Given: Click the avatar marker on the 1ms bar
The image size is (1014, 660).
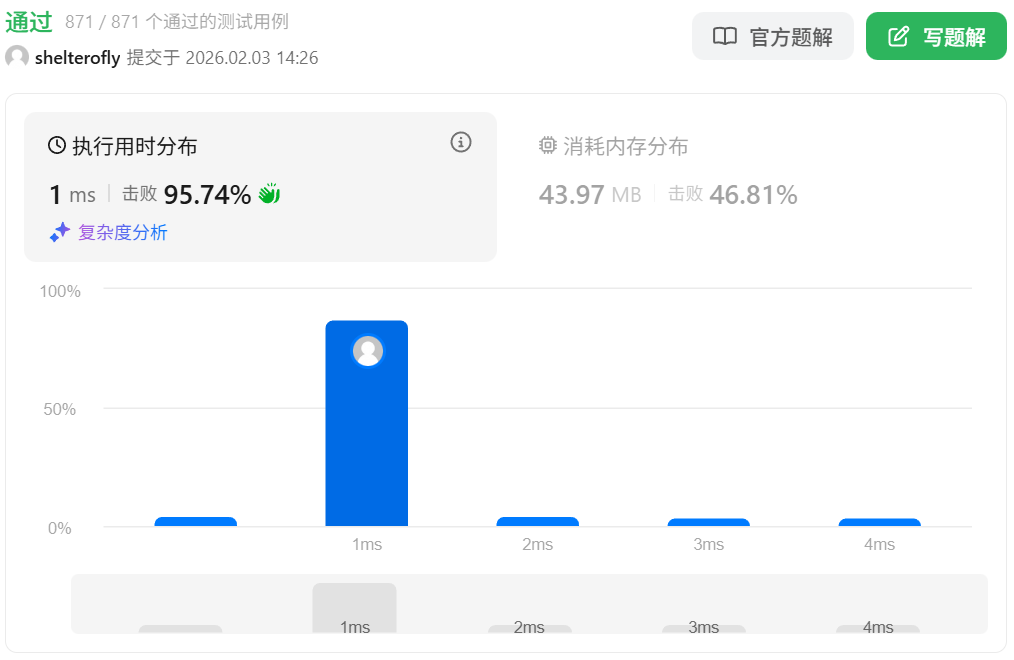Looking at the screenshot, I should click(367, 351).
